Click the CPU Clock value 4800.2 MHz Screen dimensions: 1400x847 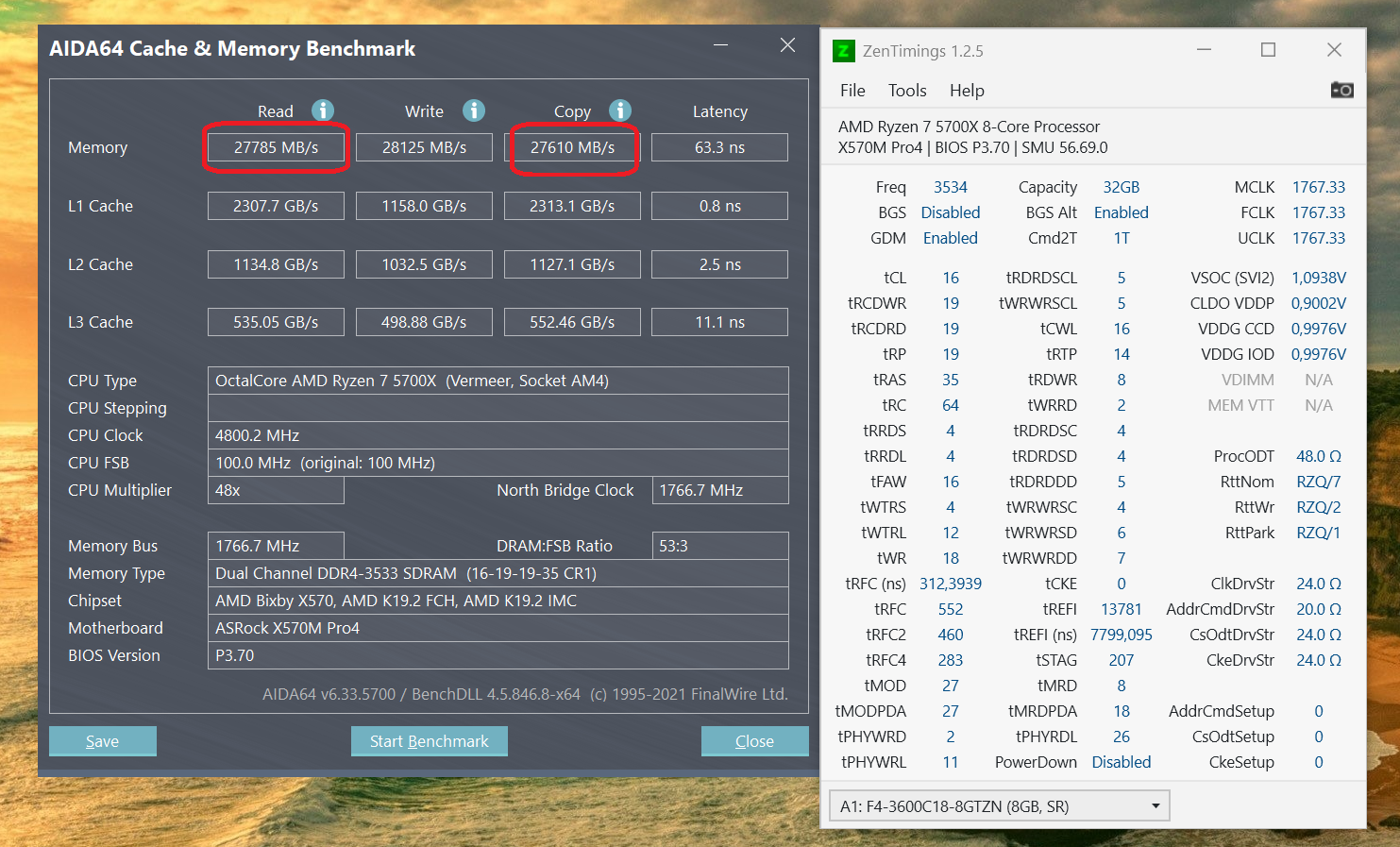click(498, 435)
